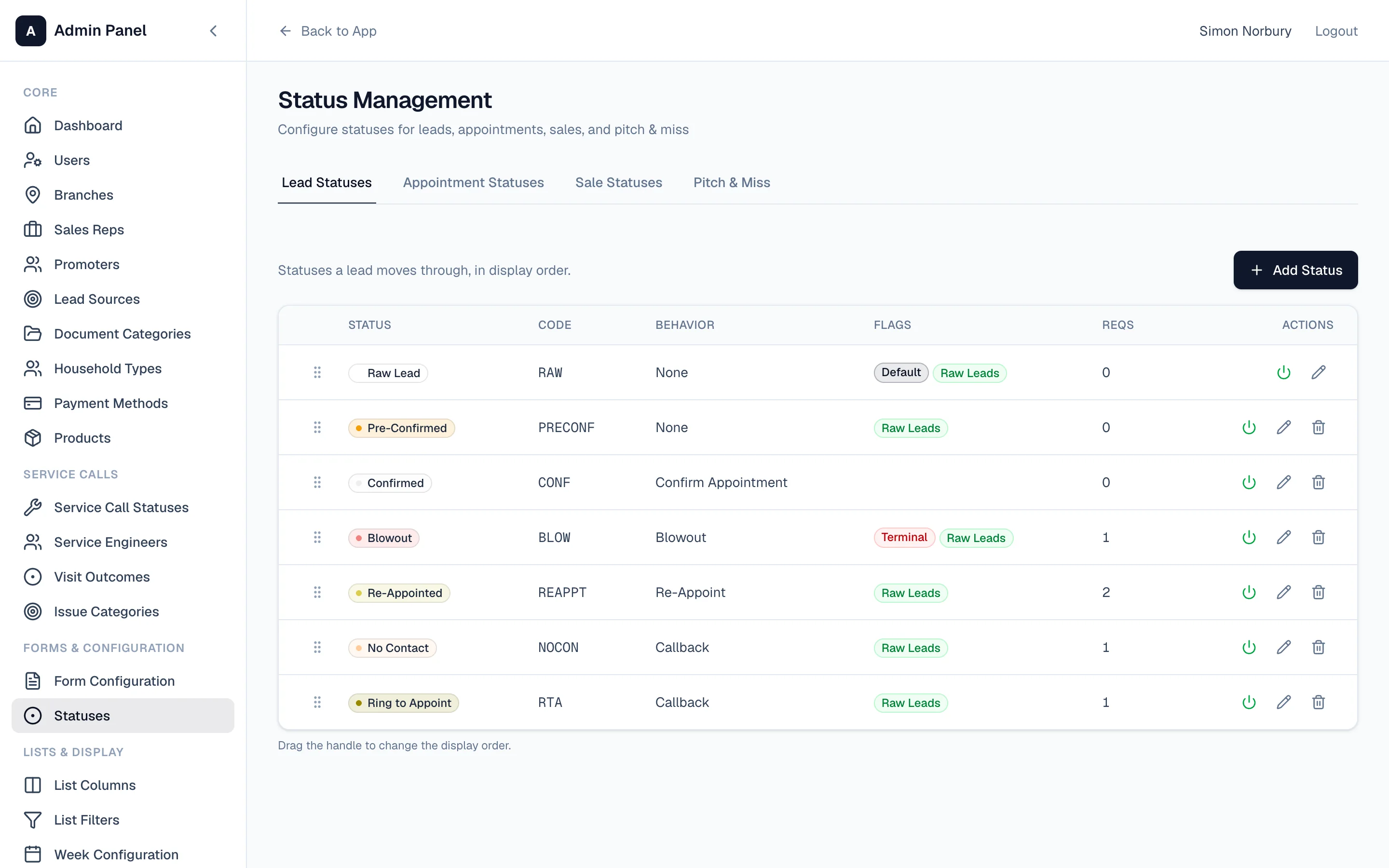The width and height of the screenshot is (1389, 868).
Task: Open Document Categories in sidebar
Action: click(x=123, y=334)
